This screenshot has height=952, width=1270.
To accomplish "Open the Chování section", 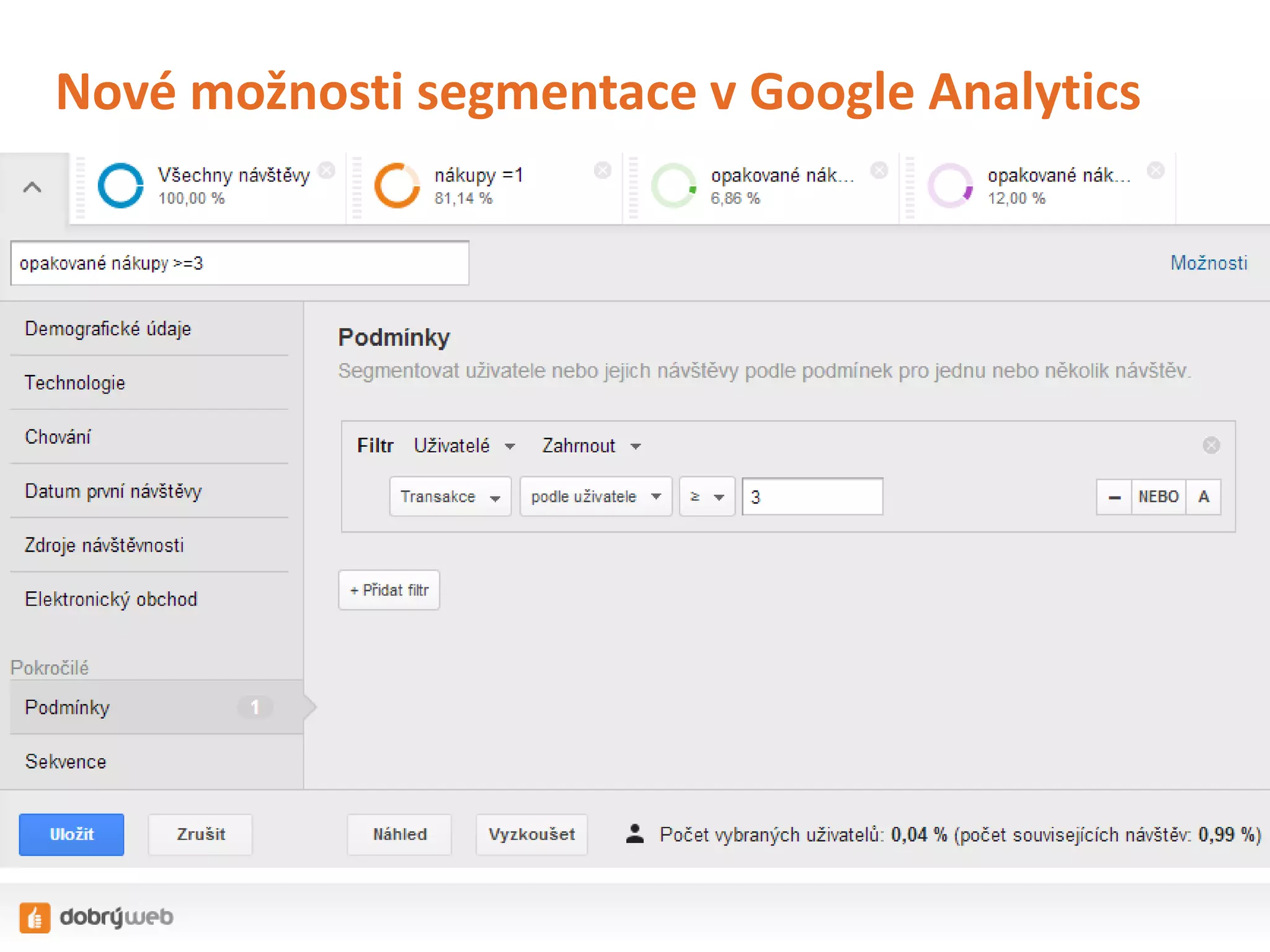I will click(149, 436).
